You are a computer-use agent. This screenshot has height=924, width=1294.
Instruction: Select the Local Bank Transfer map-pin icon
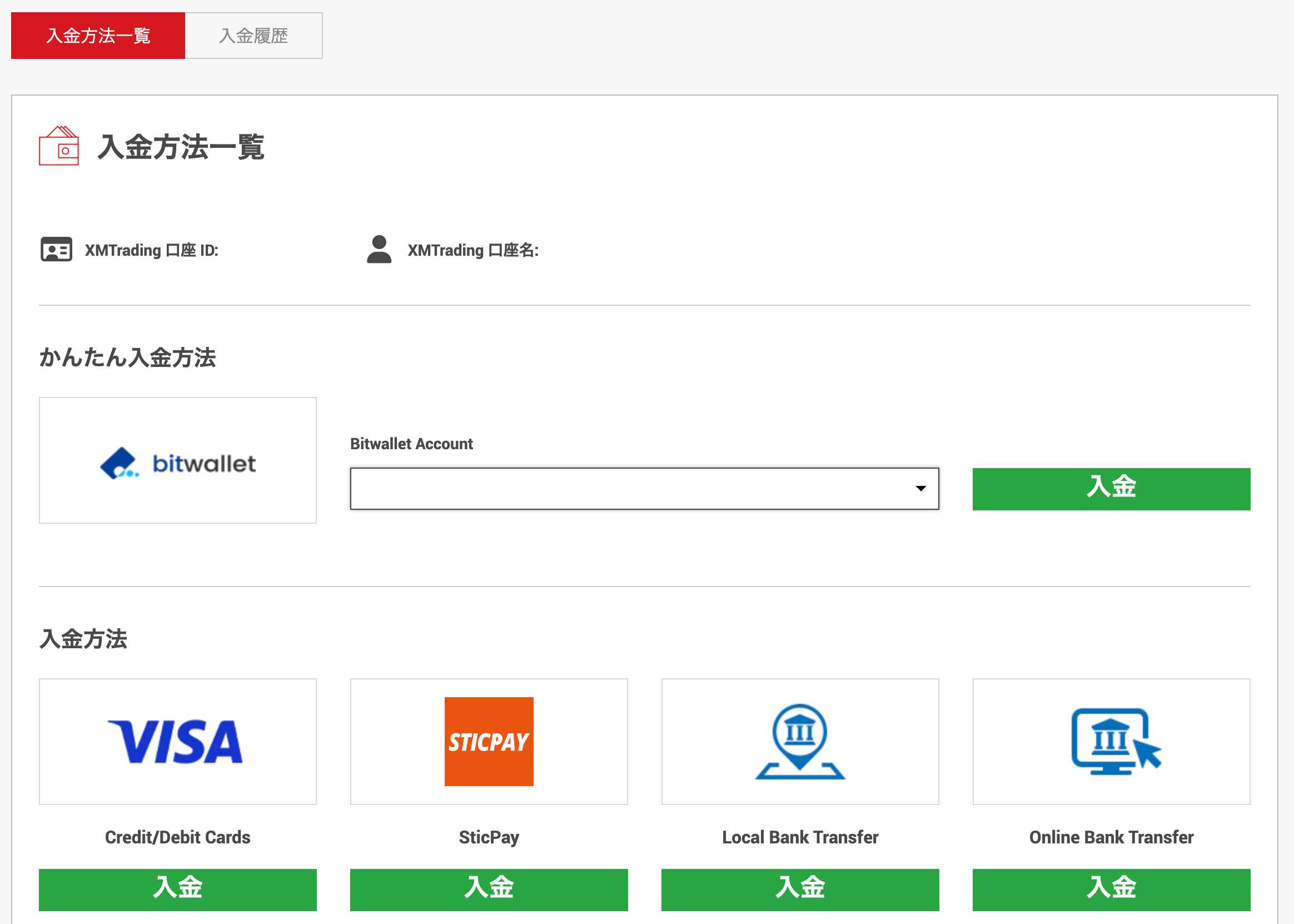[x=800, y=741]
